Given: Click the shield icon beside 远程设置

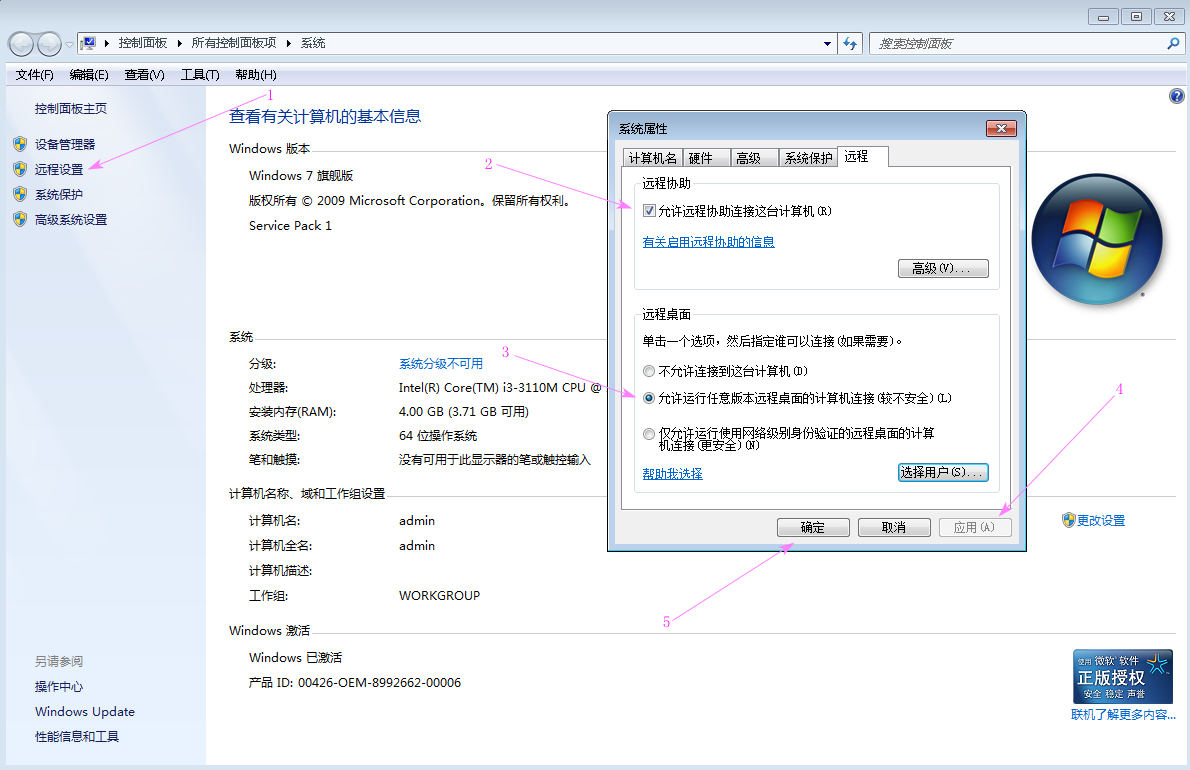Looking at the screenshot, I should click(x=22, y=168).
